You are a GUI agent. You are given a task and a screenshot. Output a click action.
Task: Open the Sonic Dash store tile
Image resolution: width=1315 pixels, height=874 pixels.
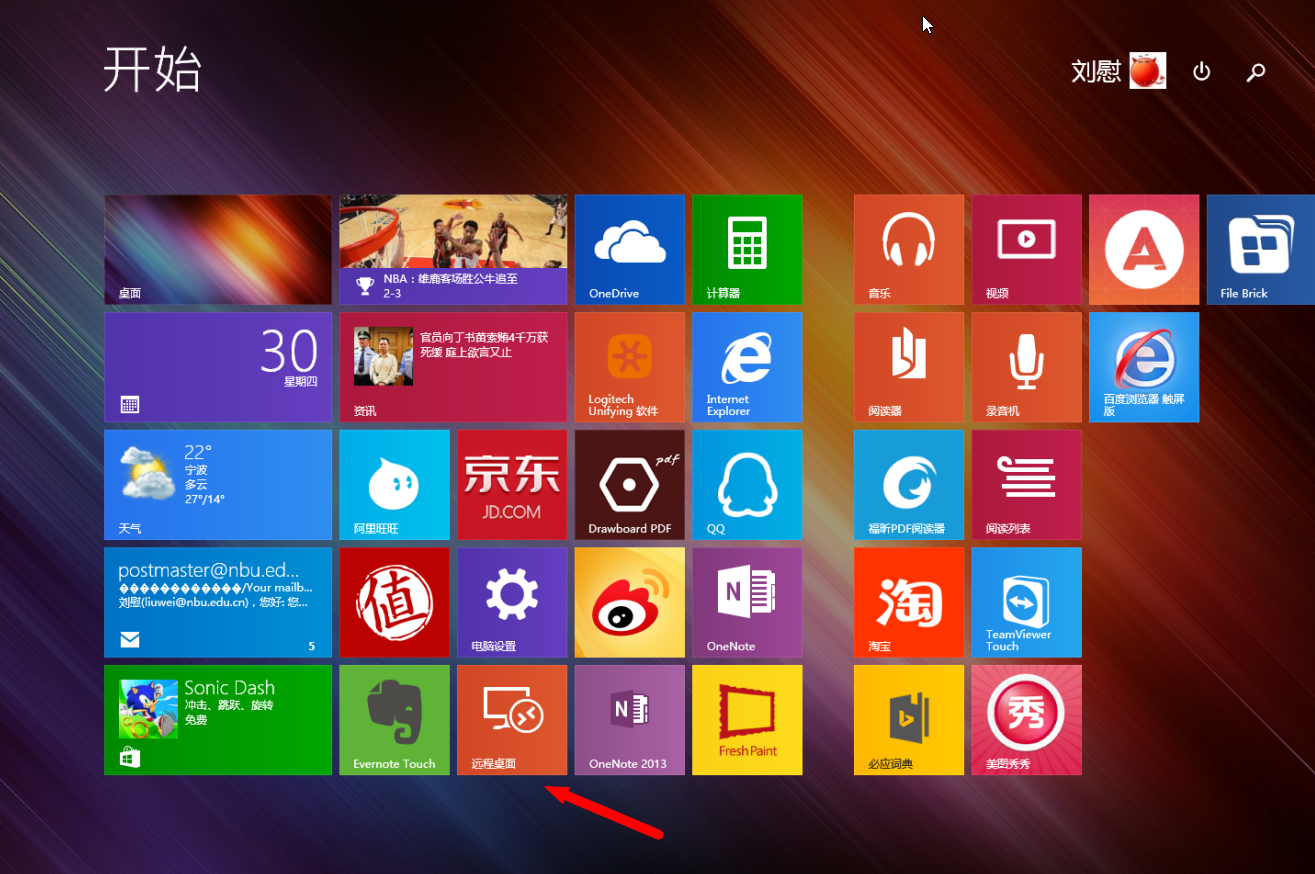(x=218, y=720)
